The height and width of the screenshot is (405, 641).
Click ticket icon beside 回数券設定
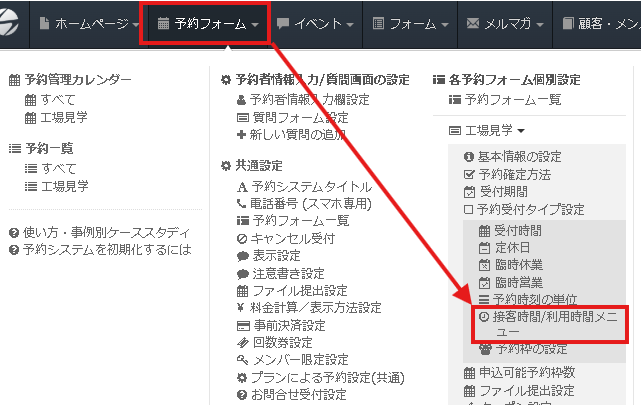242,343
